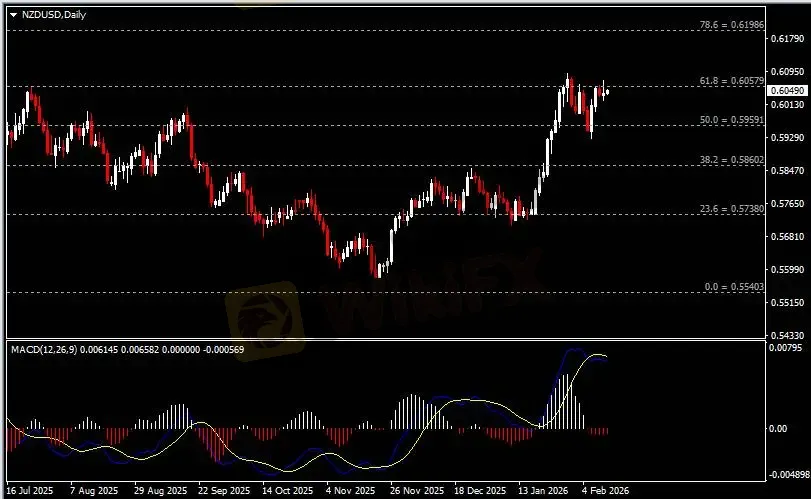
Task: Click the MACD(12,26,9) indicator label
Action: click(42, 347)
